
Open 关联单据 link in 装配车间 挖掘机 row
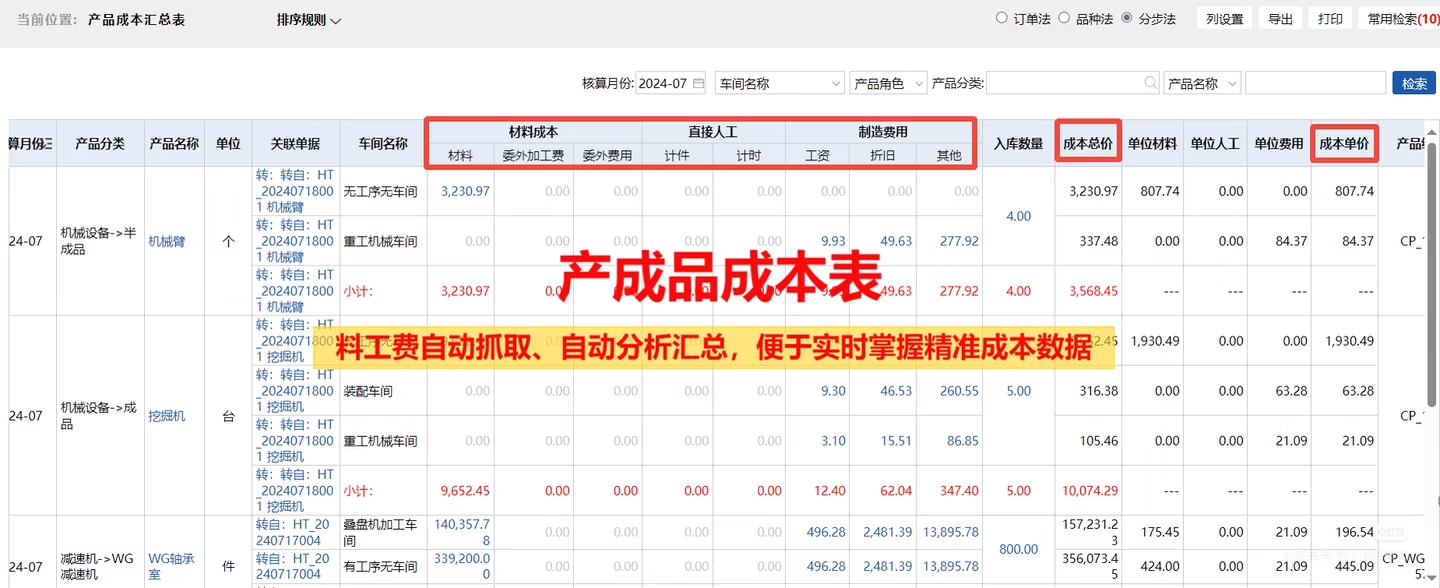[294, 391]
